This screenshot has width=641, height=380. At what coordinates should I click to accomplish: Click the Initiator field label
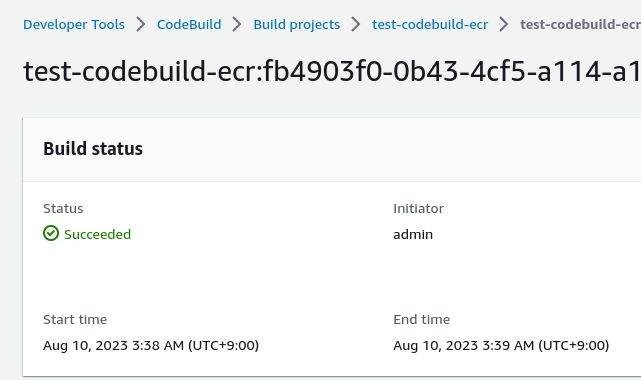click(x=418, y=208)
